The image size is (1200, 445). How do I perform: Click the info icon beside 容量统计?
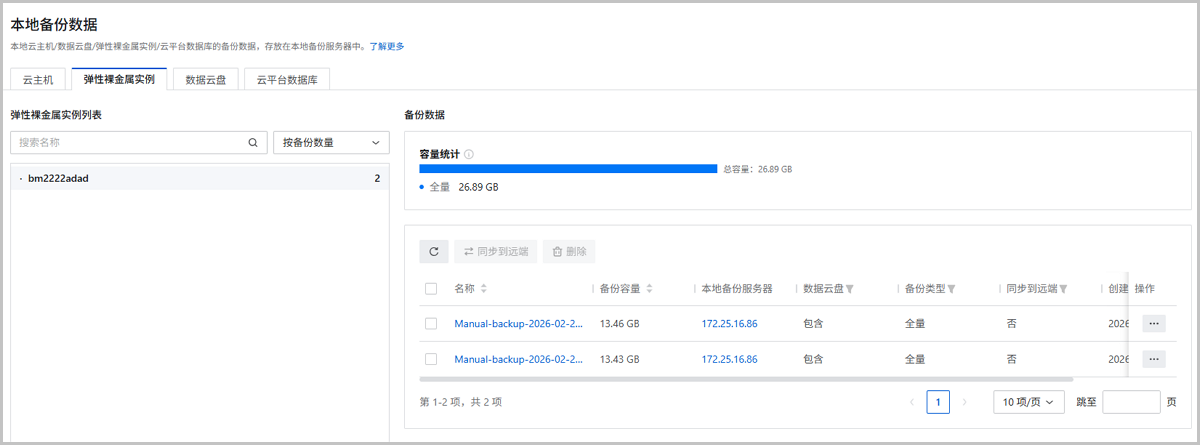469,154
